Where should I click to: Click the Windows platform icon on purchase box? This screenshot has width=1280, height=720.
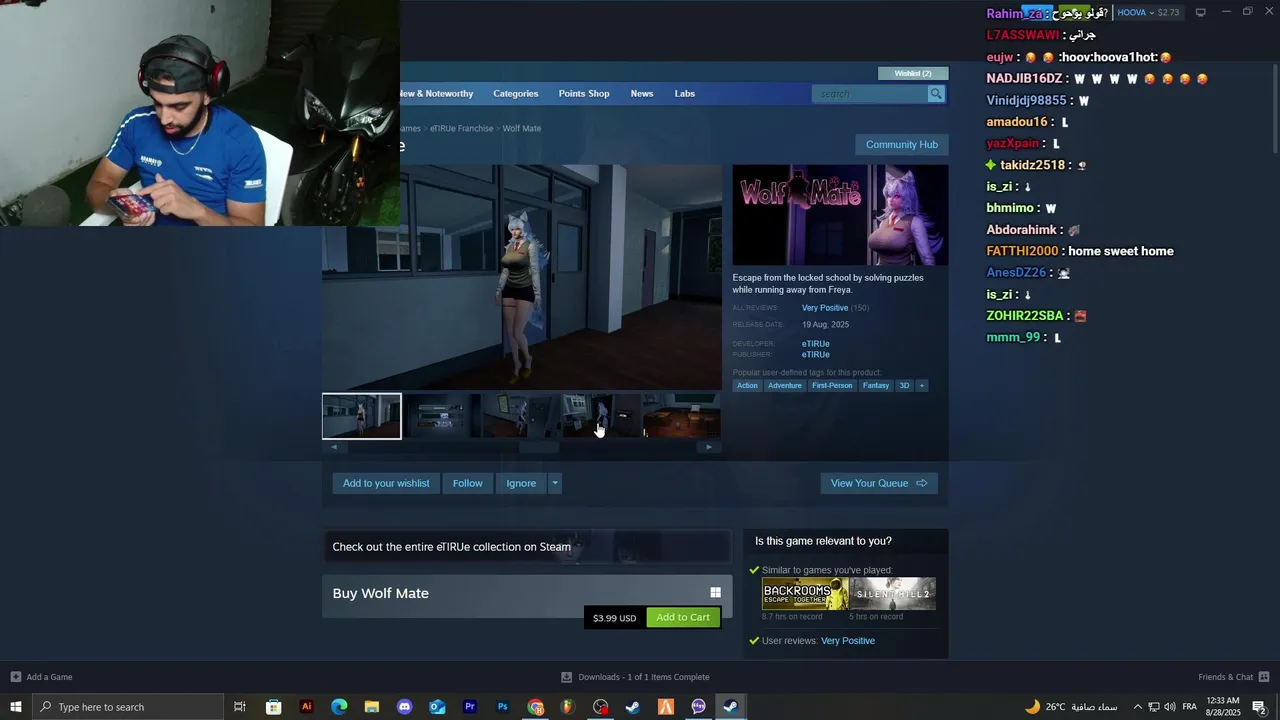tap(715, 593)
